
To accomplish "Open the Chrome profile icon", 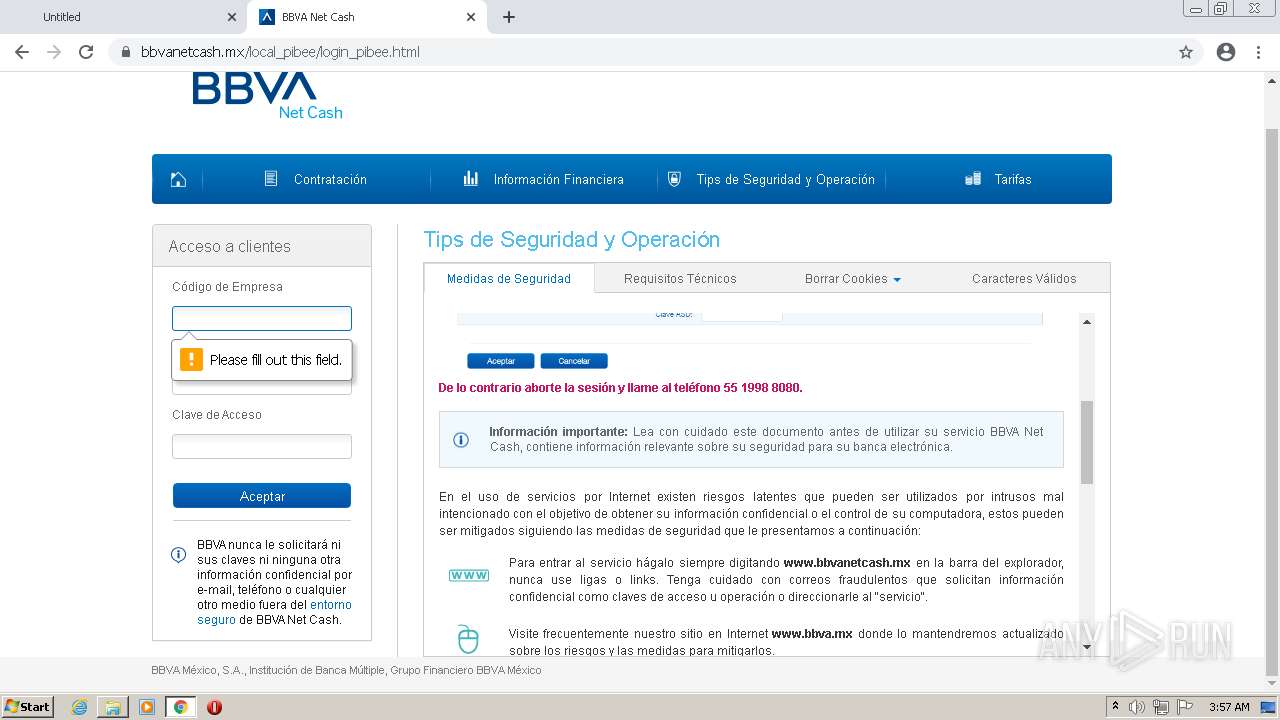I will pyautogui.click(x=1226, y=52).
